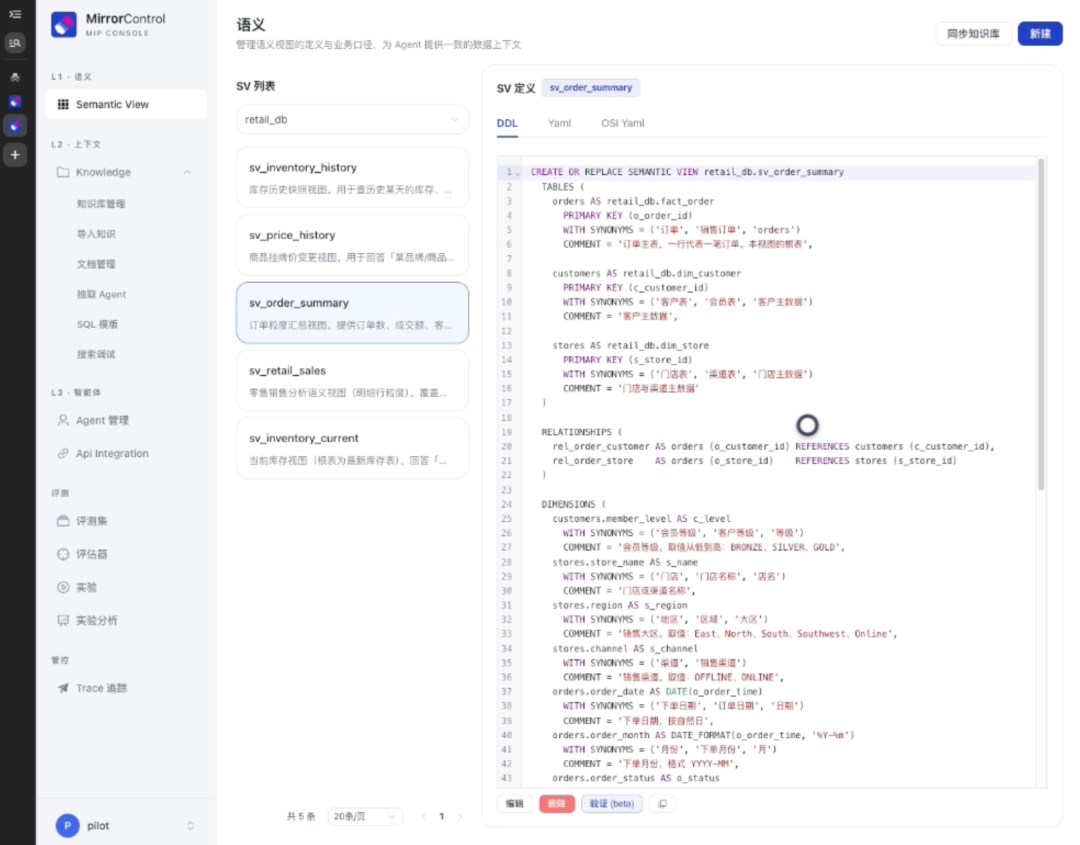Switch to the DDL tab

click(x=507, y=123)
